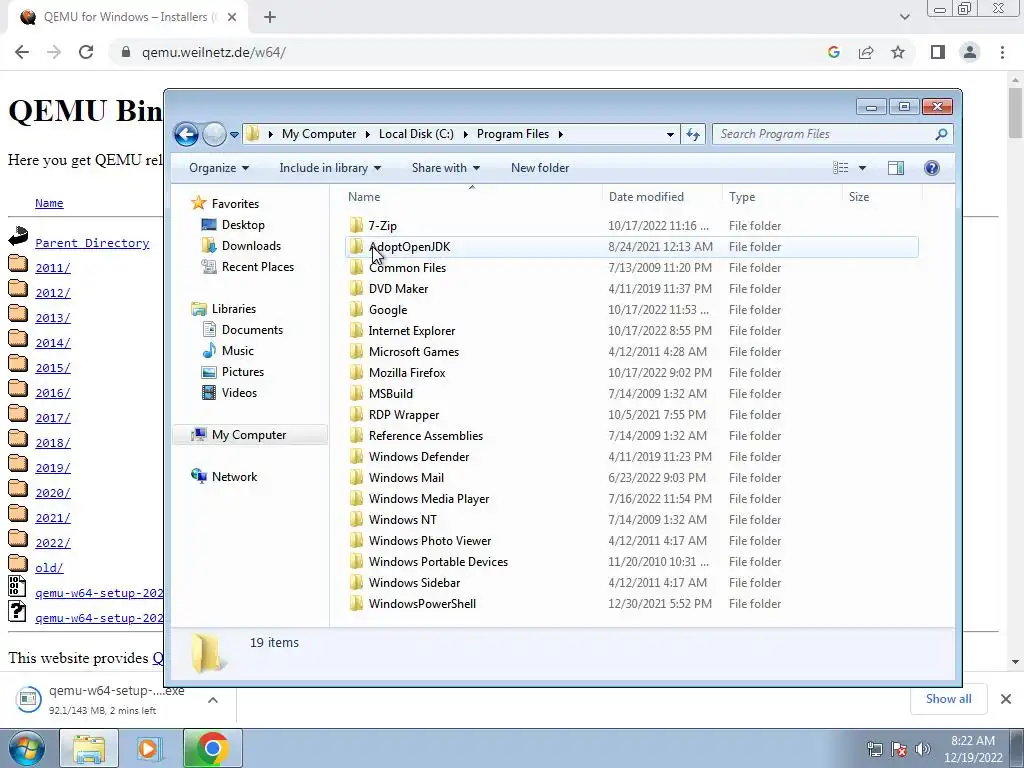Image resolution: width=1024 pixels, height=768 pixels.
Task: Bookmark page with star icon
Action: pyautogui.click(x=898, y=52)
